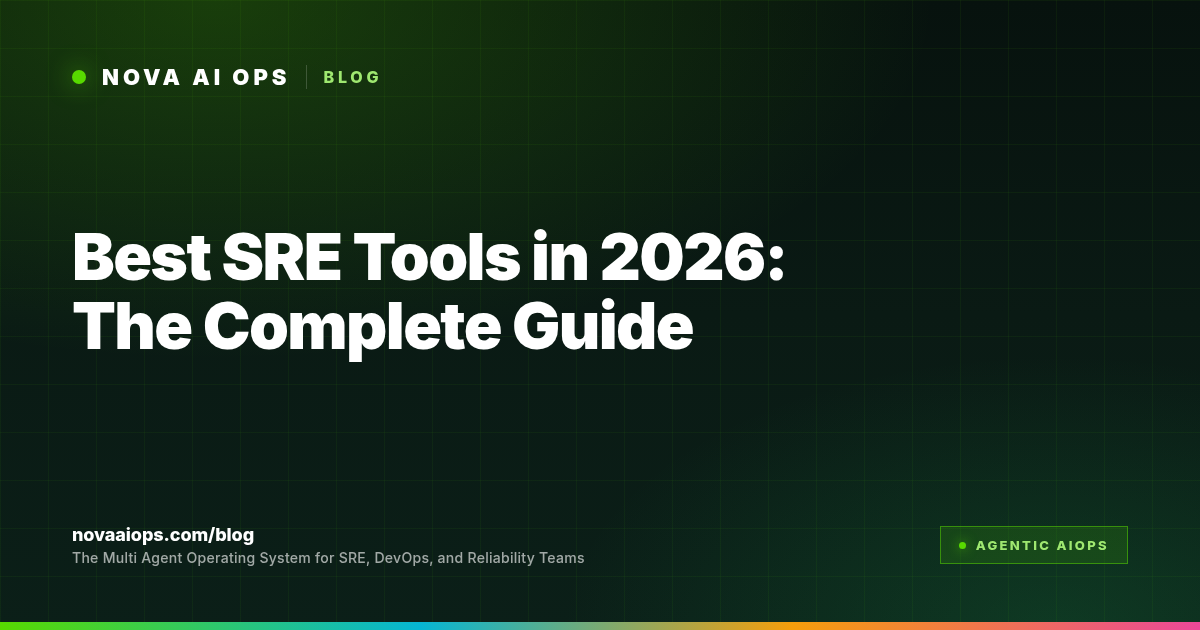Click the headline Best SRE Tools in 2026
The width and height of the screenshot is (1200, 630).
(429, 257)
